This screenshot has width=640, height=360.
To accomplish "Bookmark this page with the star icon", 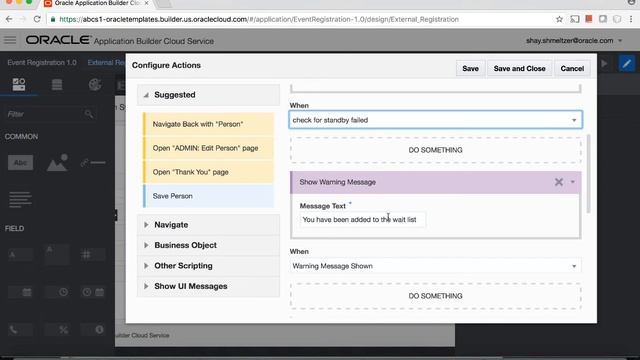I will (559, 19).
